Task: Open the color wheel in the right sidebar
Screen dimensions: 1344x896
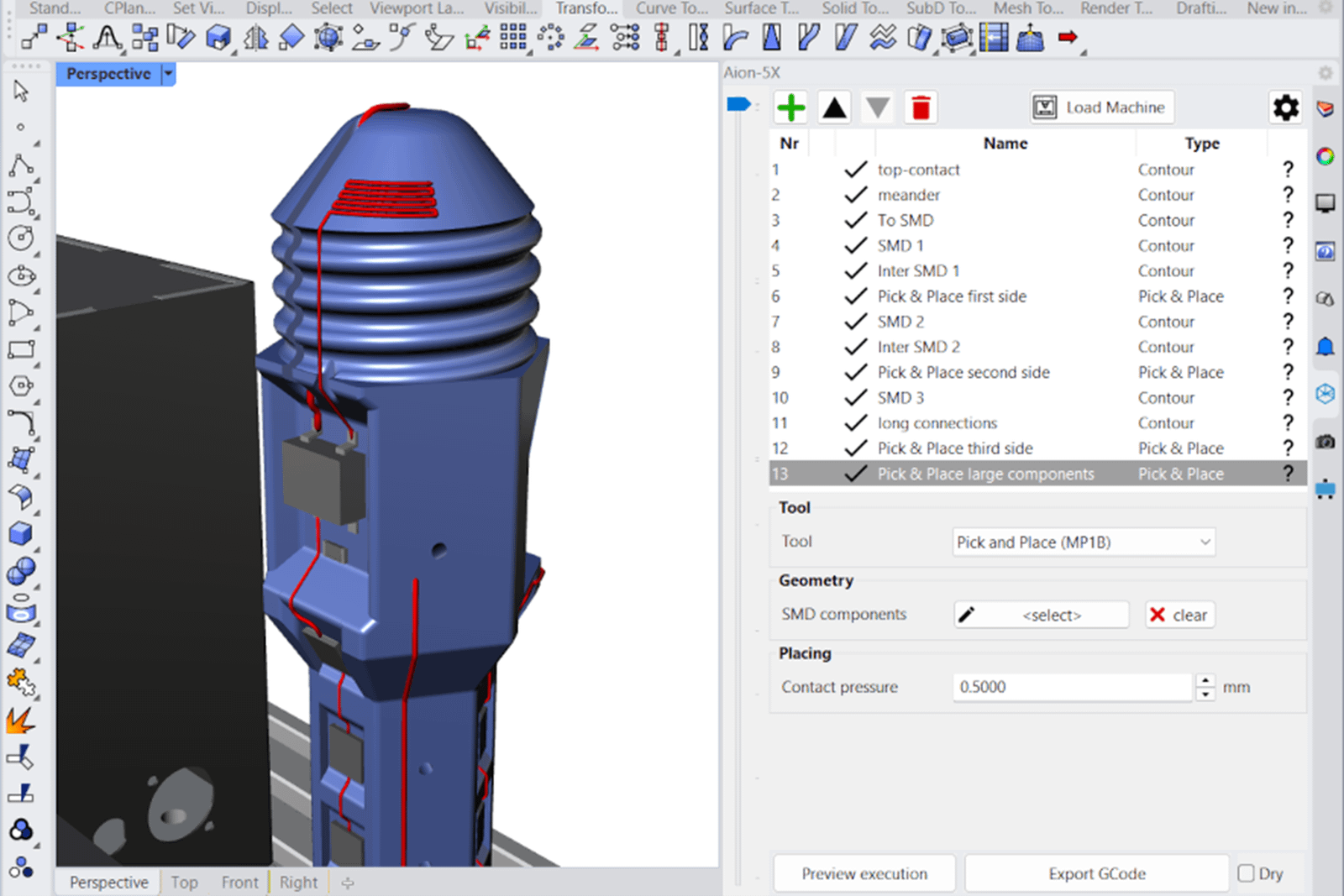Action: click(x=1325, y=155)
